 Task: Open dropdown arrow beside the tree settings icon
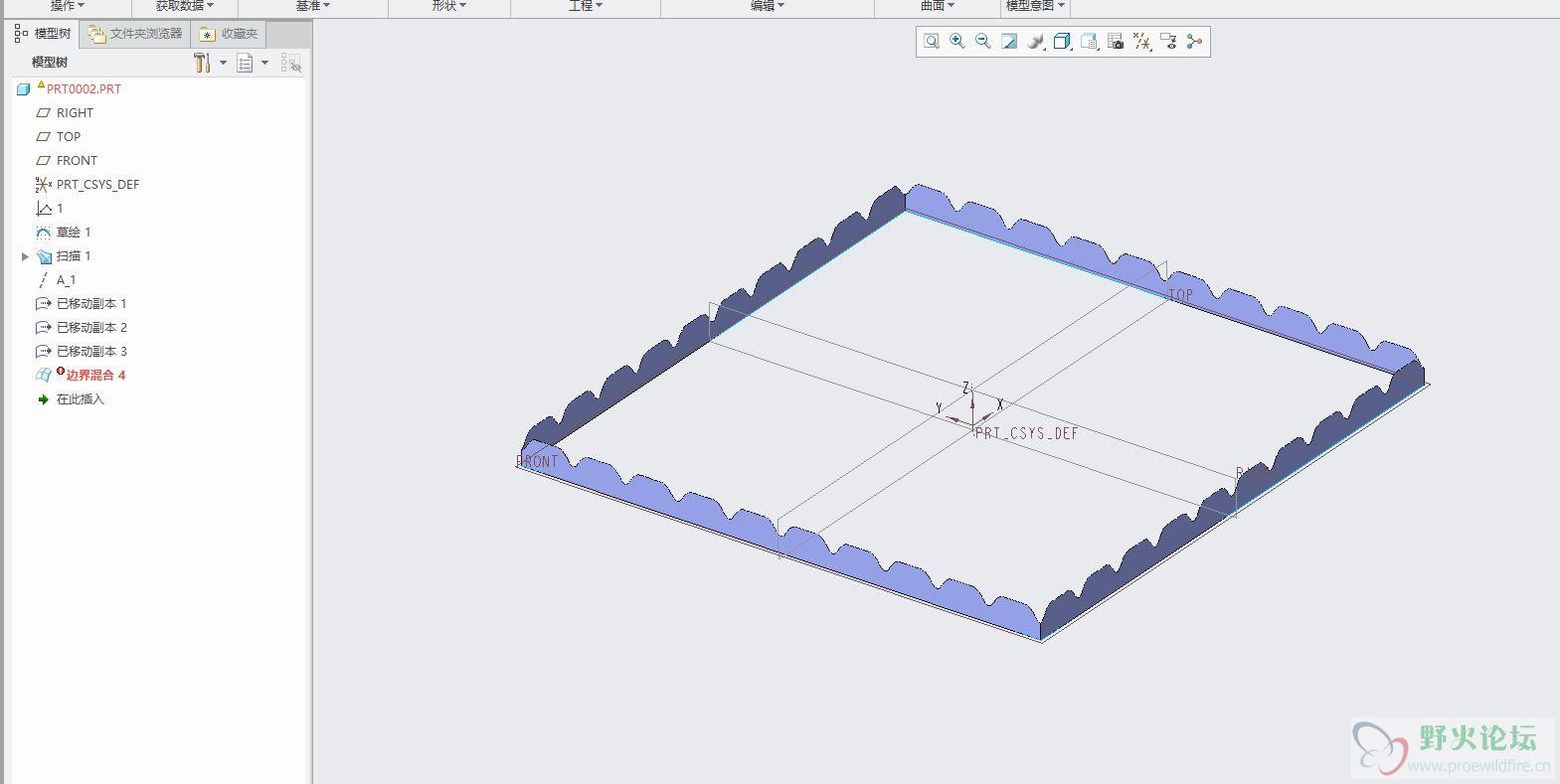223,63
